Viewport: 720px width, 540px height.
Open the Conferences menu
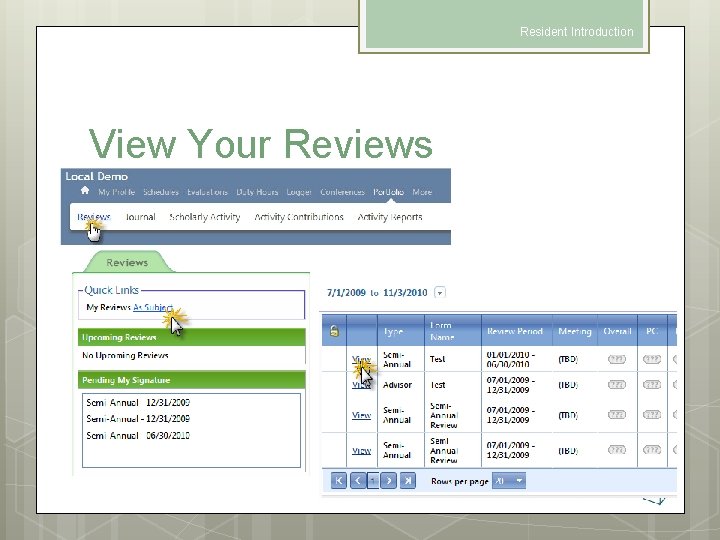(342, 192)
